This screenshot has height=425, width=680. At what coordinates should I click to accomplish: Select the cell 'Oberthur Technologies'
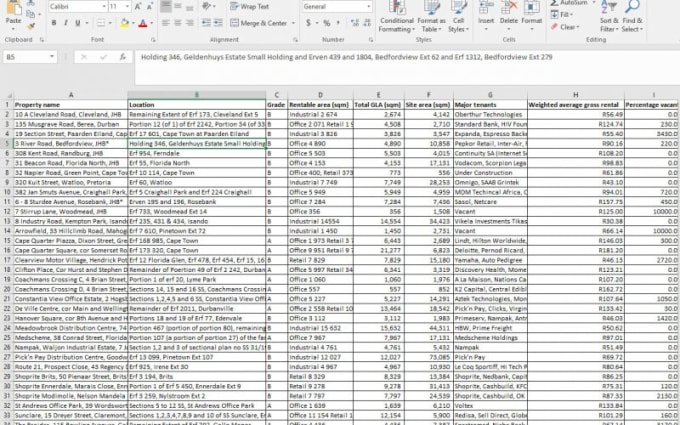click(x=490, y=114)
